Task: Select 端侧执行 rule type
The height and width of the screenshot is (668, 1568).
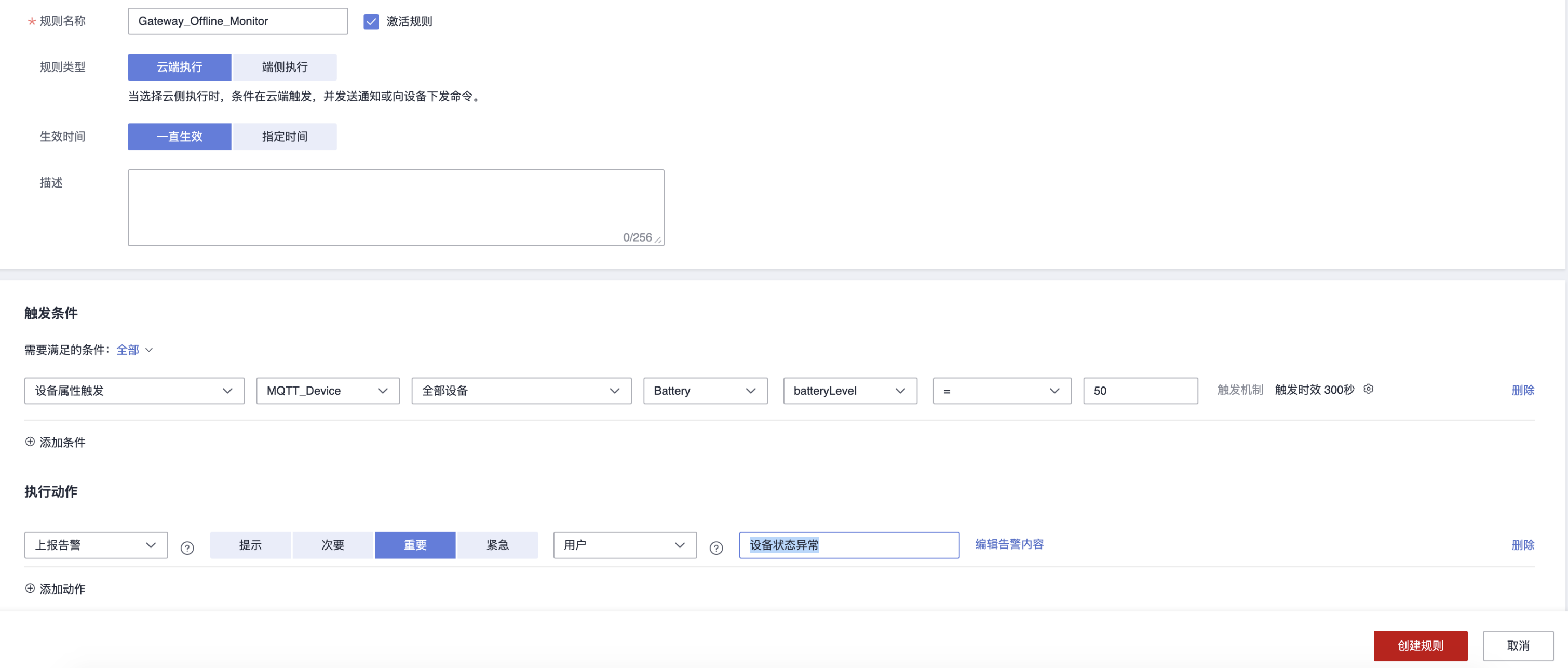Action: pyautogui.click(x=284, y=67)
